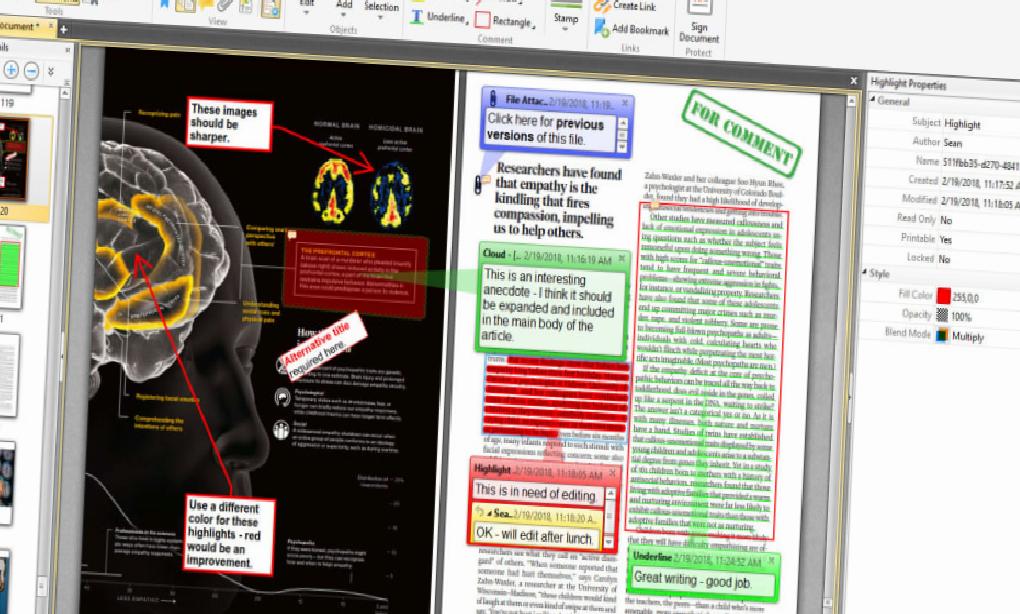Open the Stamp tool

(566, 14)
